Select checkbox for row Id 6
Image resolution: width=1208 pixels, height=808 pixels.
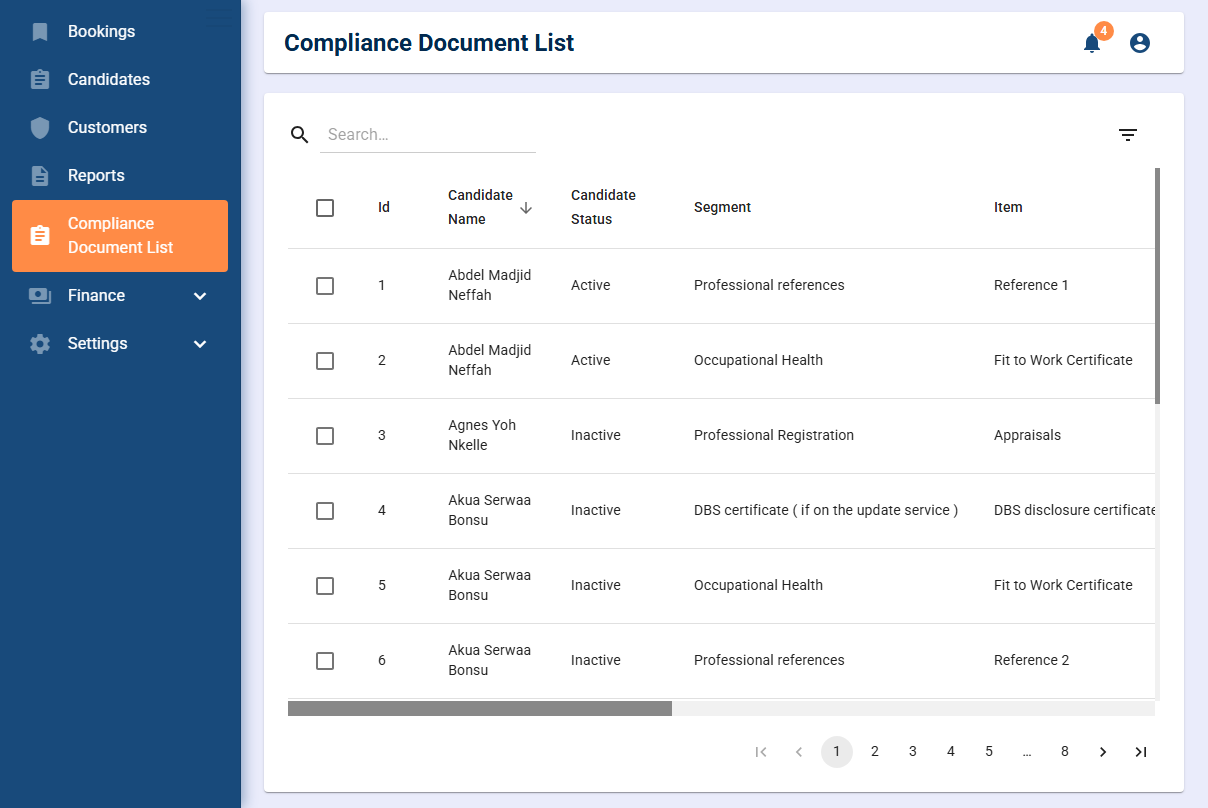point(325,661)
